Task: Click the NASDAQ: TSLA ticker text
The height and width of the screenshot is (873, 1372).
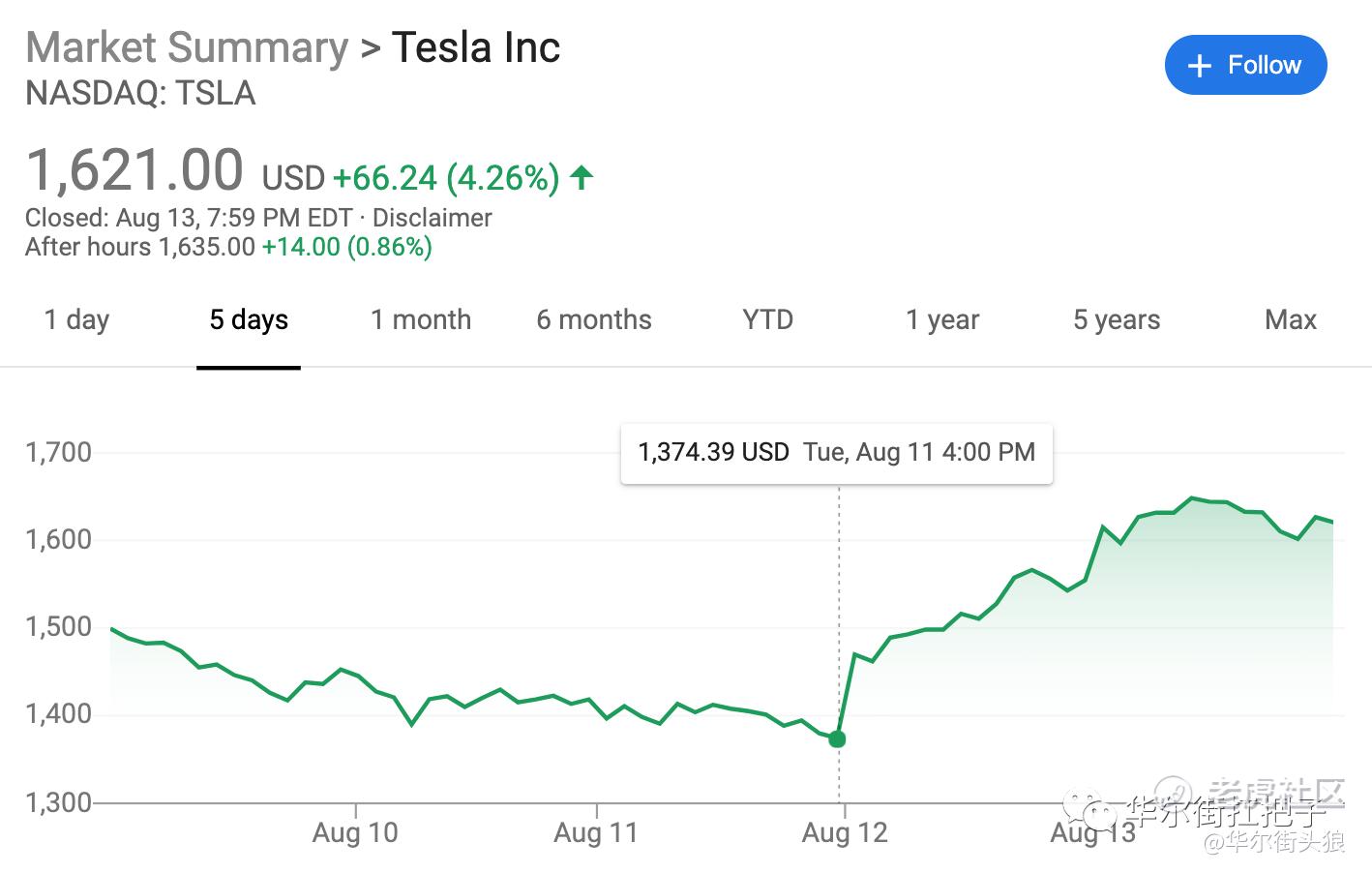Action: tap(141, 94)
